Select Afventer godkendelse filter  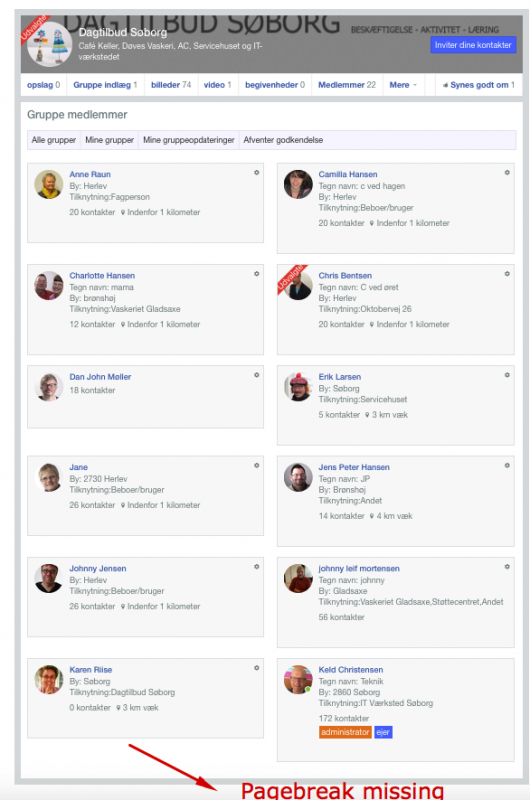click(283, 140)
